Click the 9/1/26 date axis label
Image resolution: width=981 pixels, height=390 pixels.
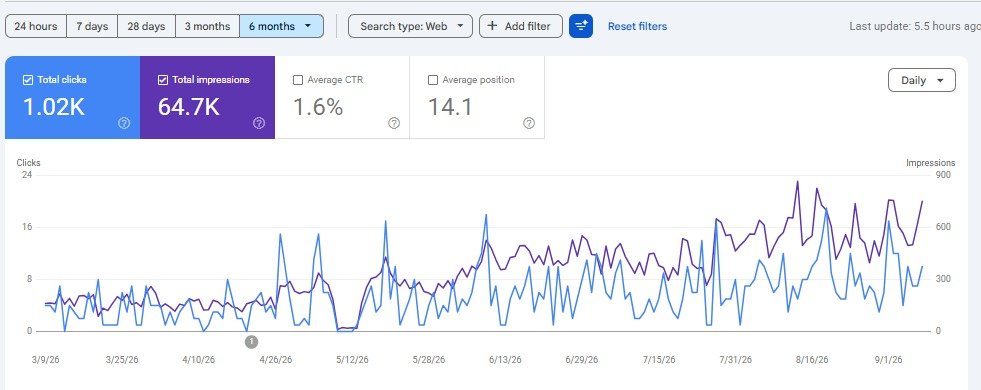(888, 360)
